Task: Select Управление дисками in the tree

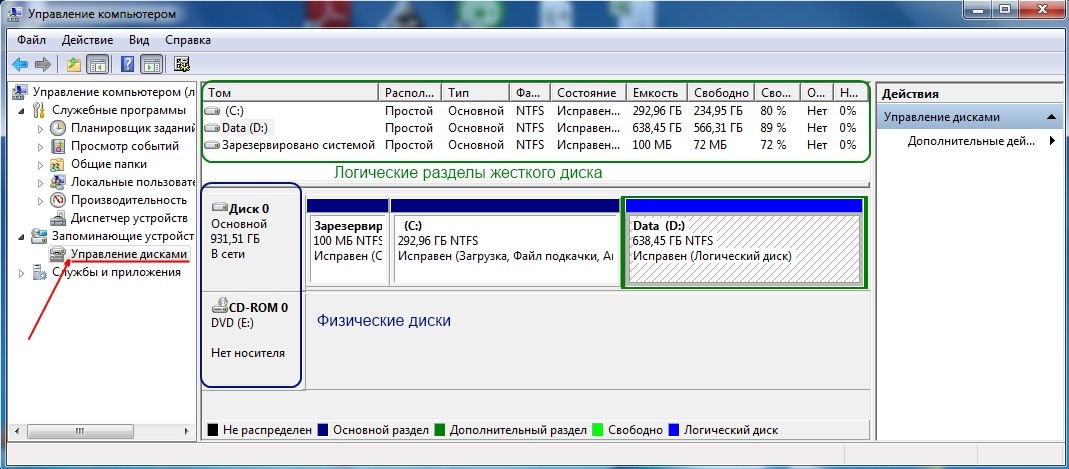Action: pos(128,255)
